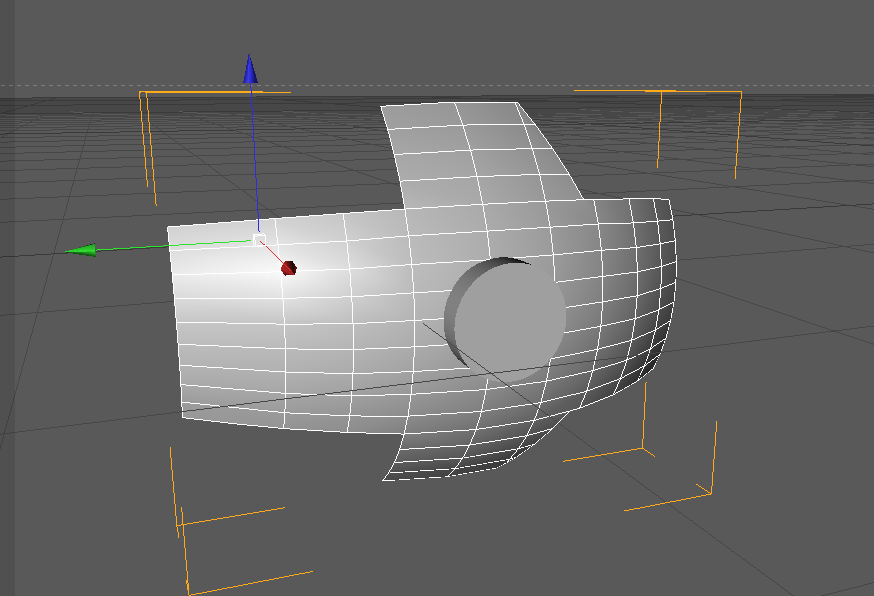
Task: Select the white gizmo origin square
Action: [259, 240]
